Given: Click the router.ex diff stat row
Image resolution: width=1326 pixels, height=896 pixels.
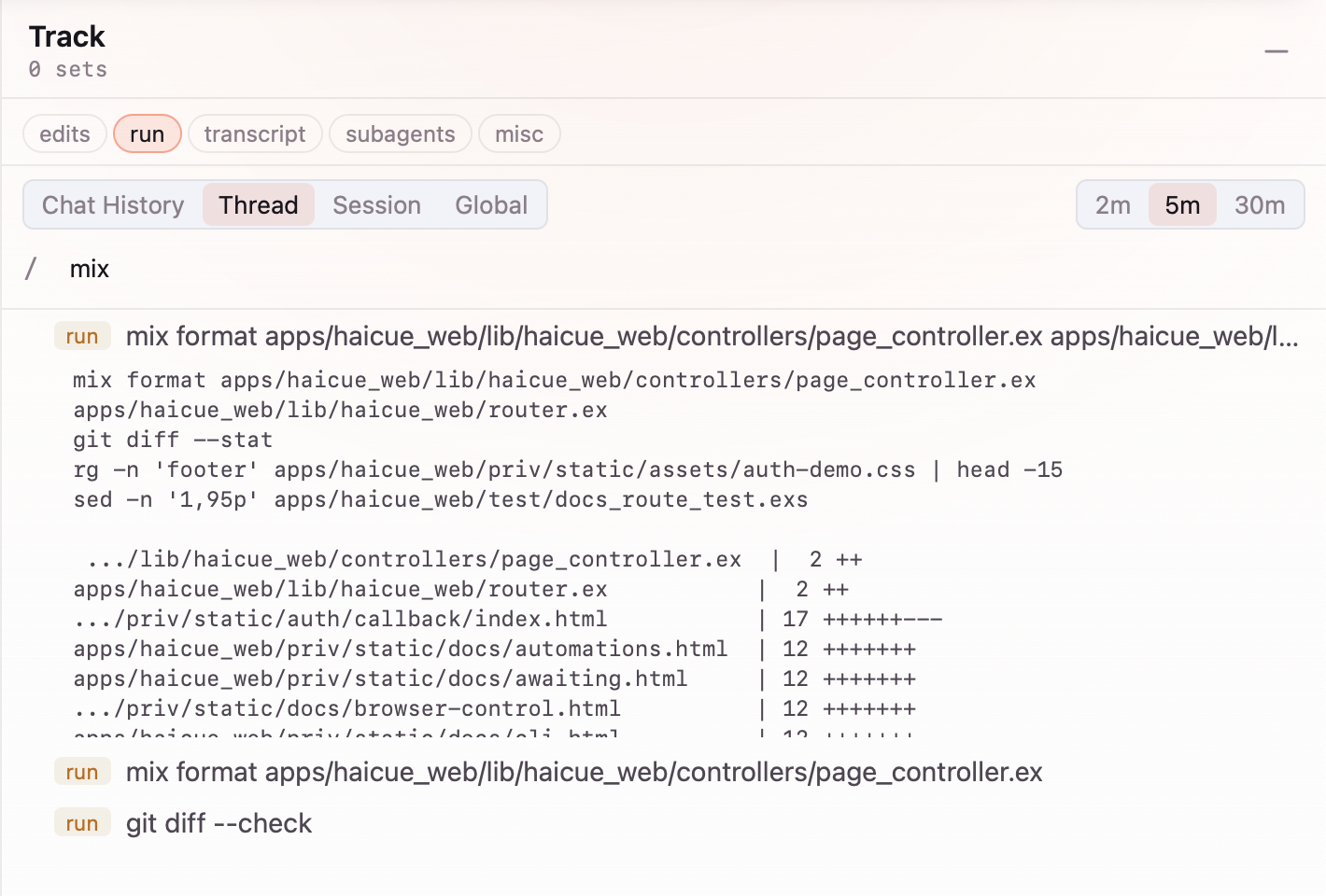Looking at the screenshot, I should (461, 590).
